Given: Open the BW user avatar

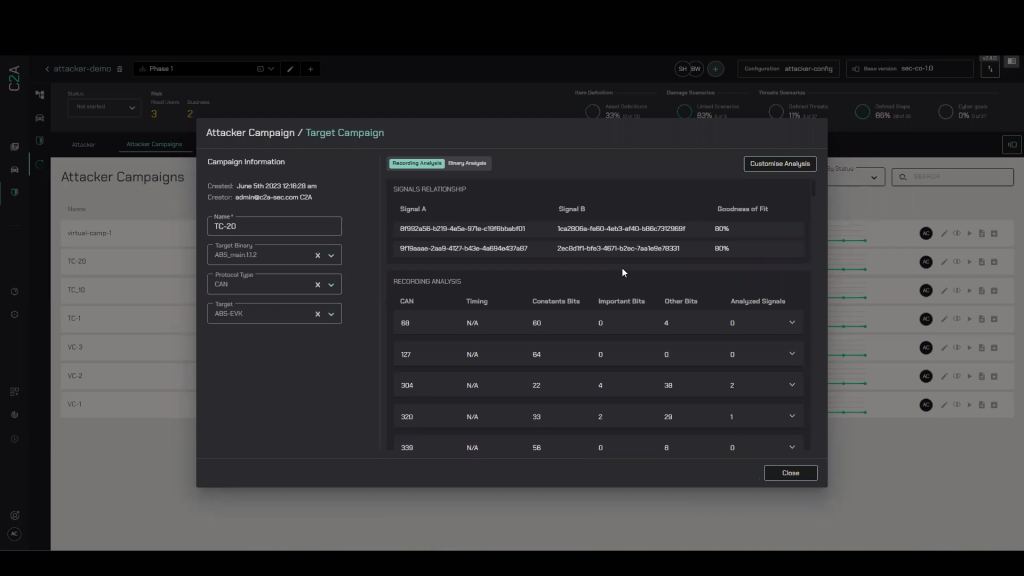Looking at the screenshot, I should point(696,69).
